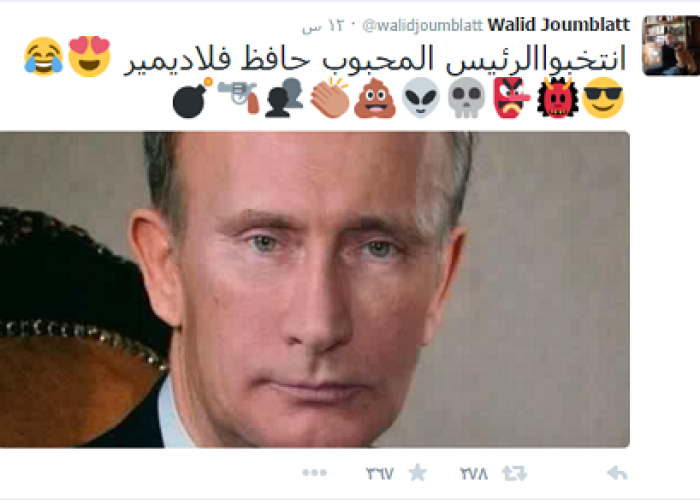Click the pile of poo emoji
Viewport: 700px width, 500px height.
(x=375, y=98)
